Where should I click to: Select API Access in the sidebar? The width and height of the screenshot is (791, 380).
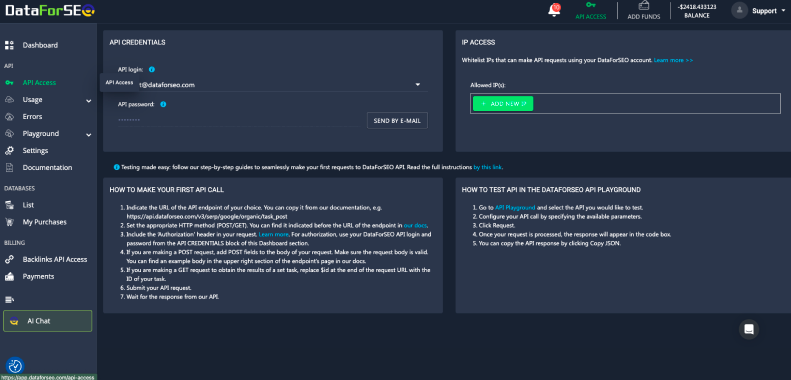coord(39,82)
